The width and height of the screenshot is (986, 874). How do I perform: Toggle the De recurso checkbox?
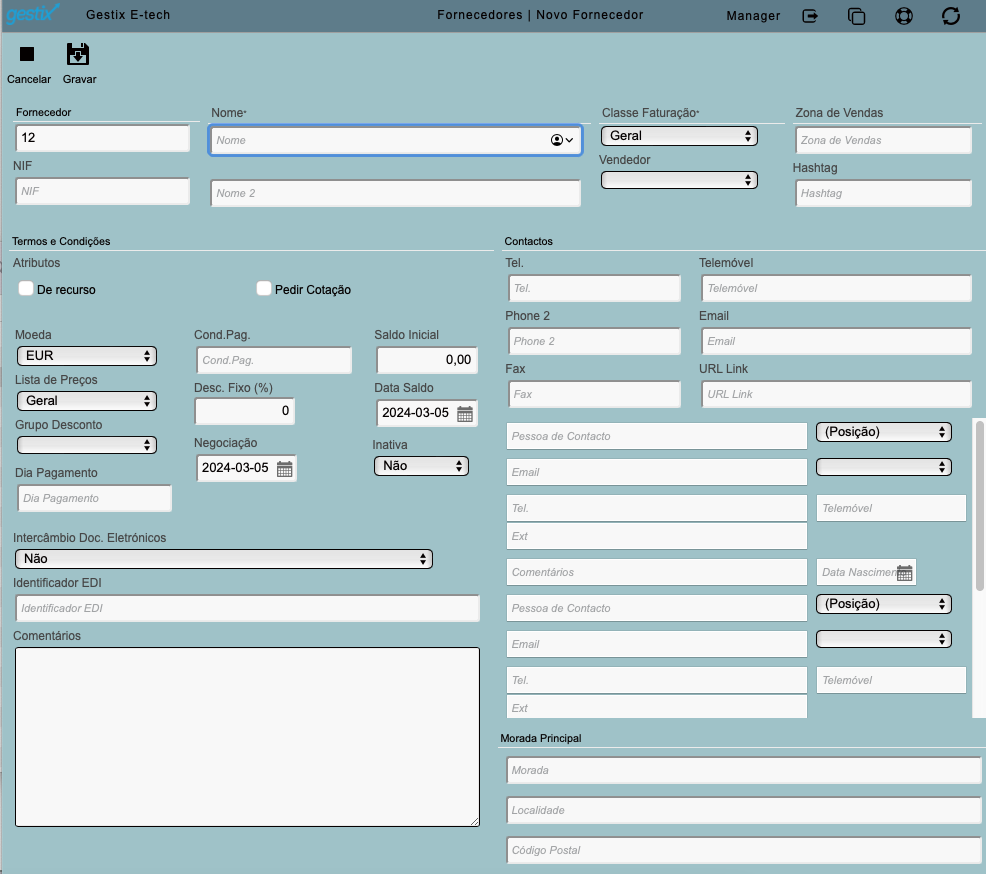coord(26,289)
